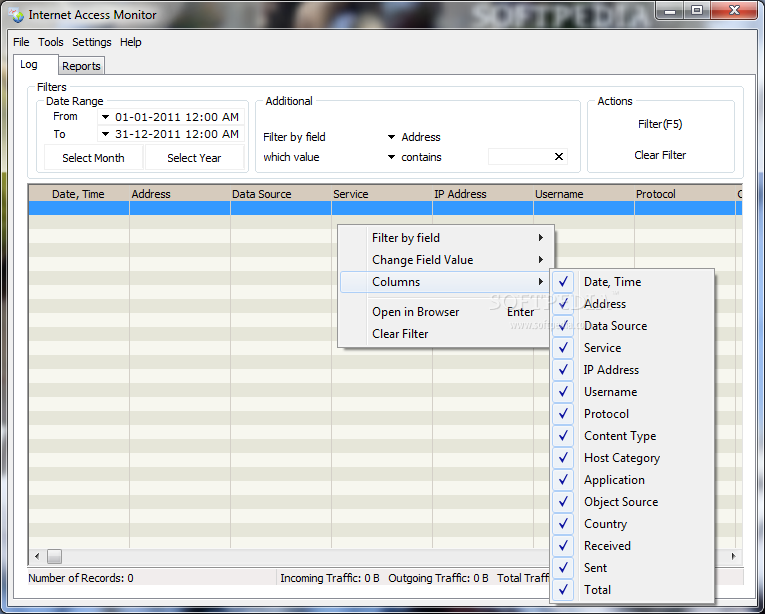
Task: Hide the IP Address column via the submenu
Action: tap(563, 369)
